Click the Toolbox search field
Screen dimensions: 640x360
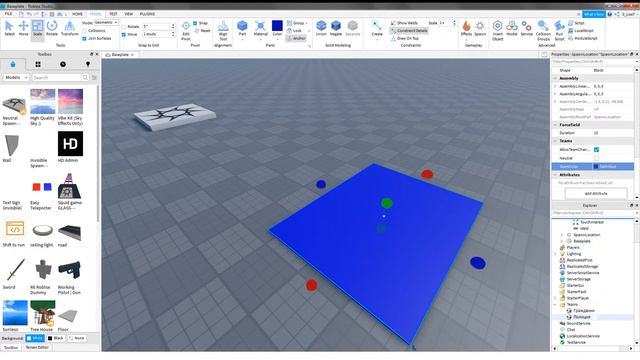(57, 77)
